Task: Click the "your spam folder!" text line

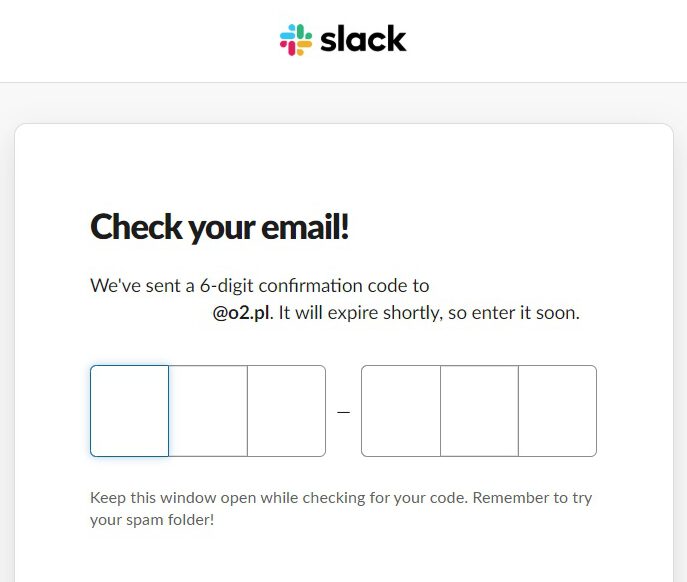Action: (x=152, y=520)
